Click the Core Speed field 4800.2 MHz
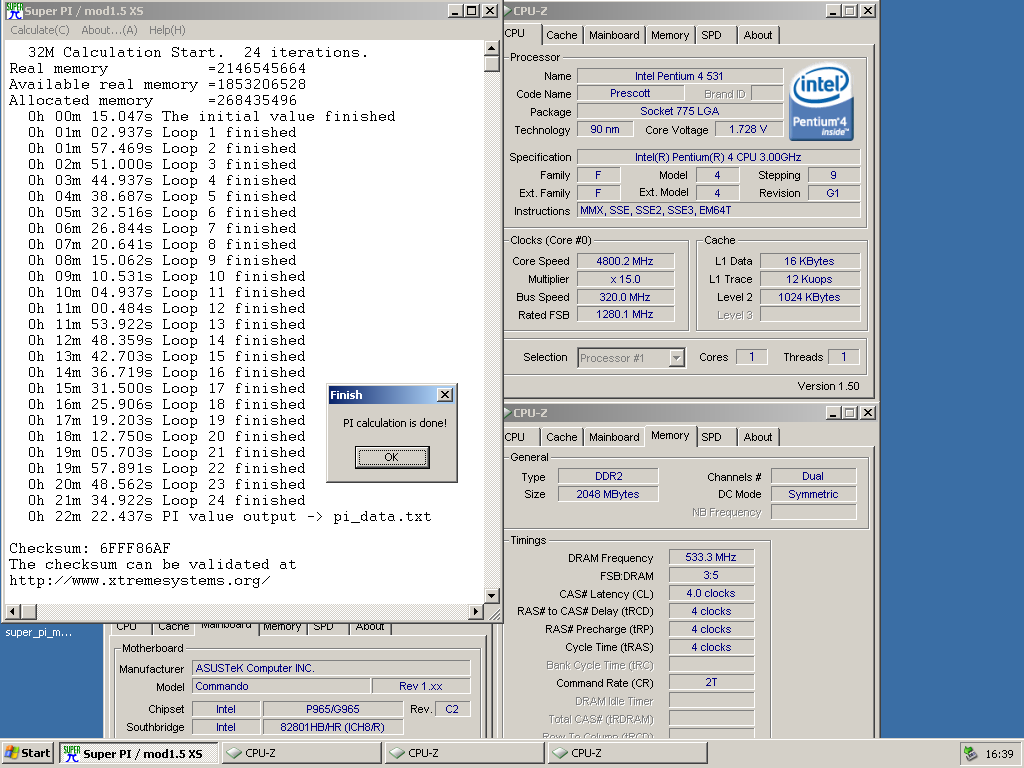This screenshot has width=1024, height=768. click(x=624, y=261)
